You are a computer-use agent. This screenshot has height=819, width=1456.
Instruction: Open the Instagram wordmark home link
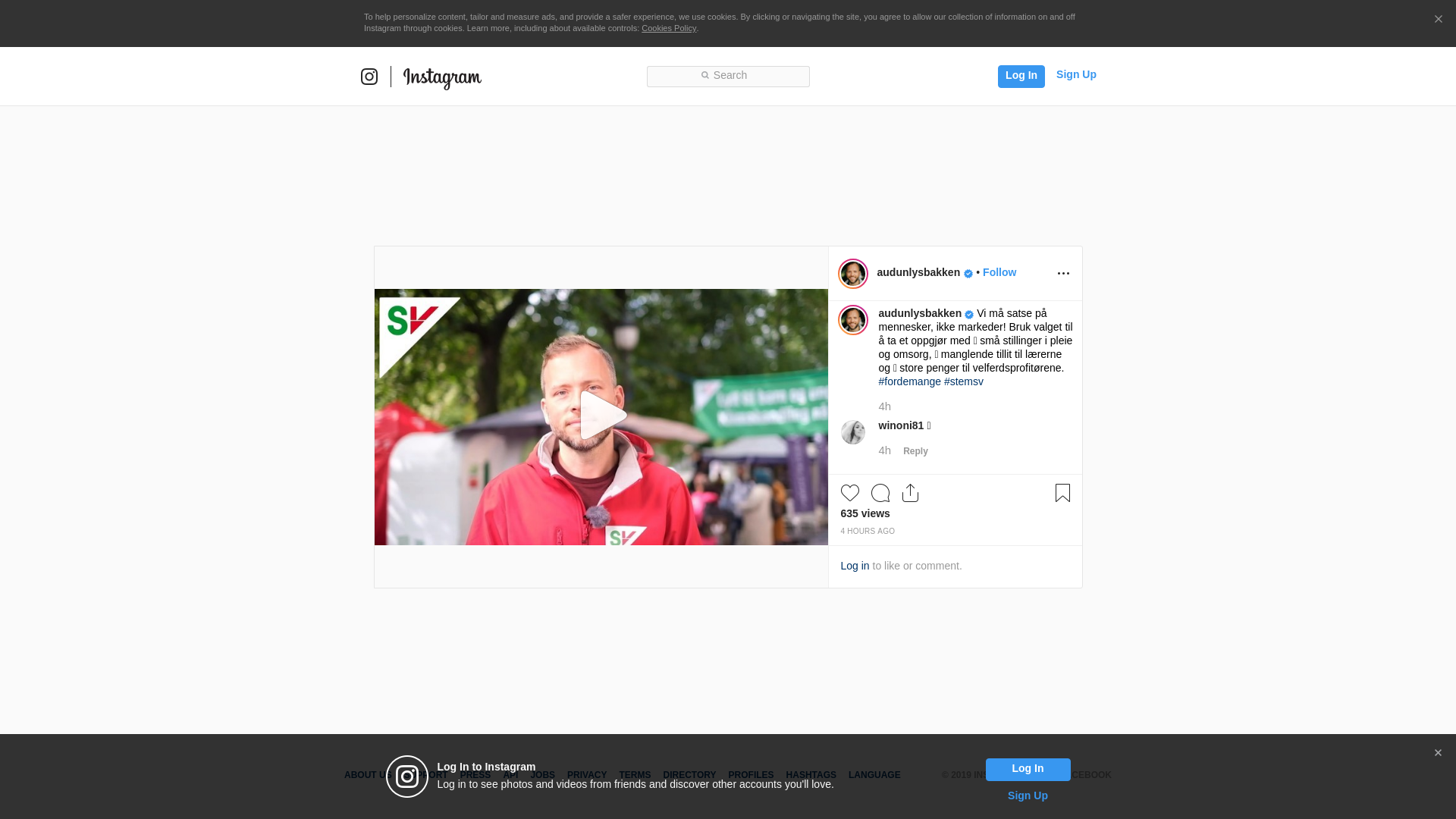click(x=442, y=77)
